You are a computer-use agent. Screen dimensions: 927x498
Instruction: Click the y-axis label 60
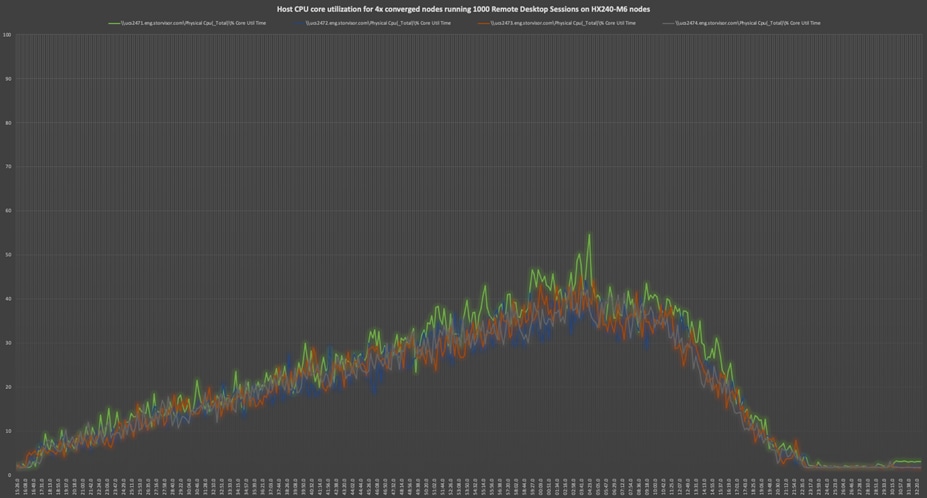[8, 211]
